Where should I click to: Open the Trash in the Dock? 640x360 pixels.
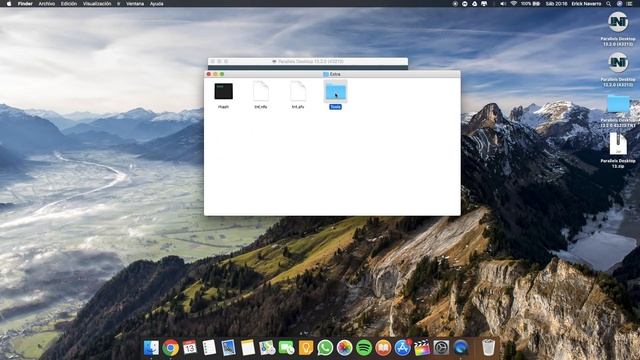tap(488, 348)
